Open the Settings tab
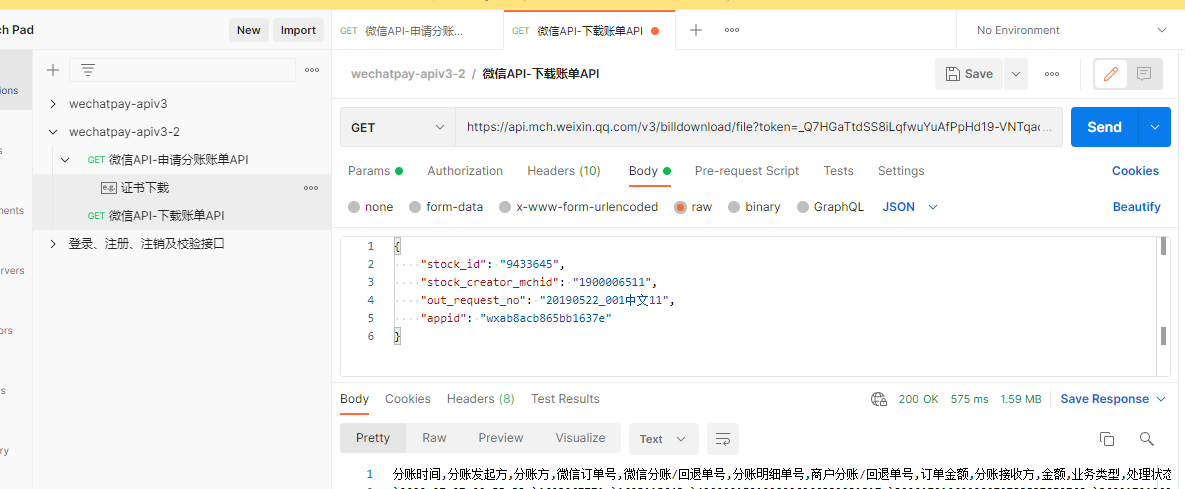 (x=901, y=171)
